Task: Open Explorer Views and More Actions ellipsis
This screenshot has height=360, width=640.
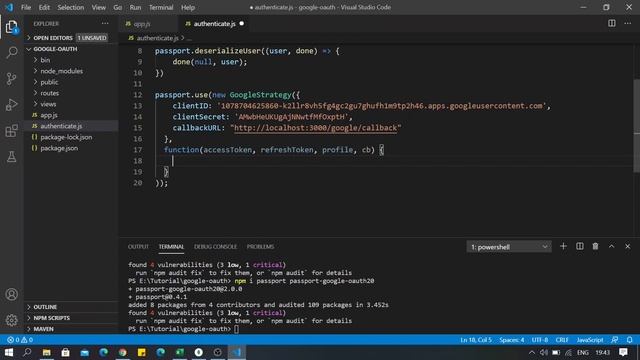Action: (x=105, y=24)
